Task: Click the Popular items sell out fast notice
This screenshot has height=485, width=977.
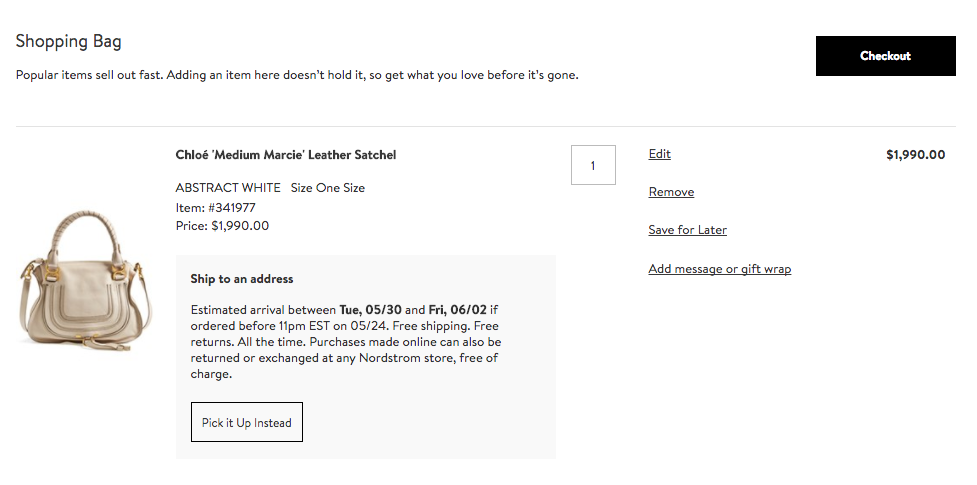Action: pyautogui.click(x=297, y=75)
